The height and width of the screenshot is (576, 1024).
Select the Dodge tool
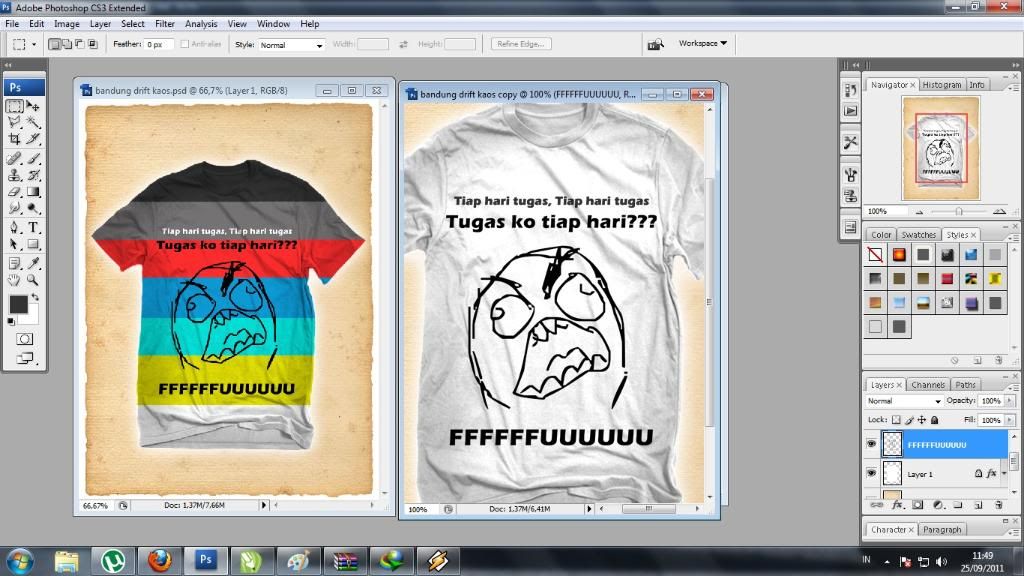[x=33, y=208]
